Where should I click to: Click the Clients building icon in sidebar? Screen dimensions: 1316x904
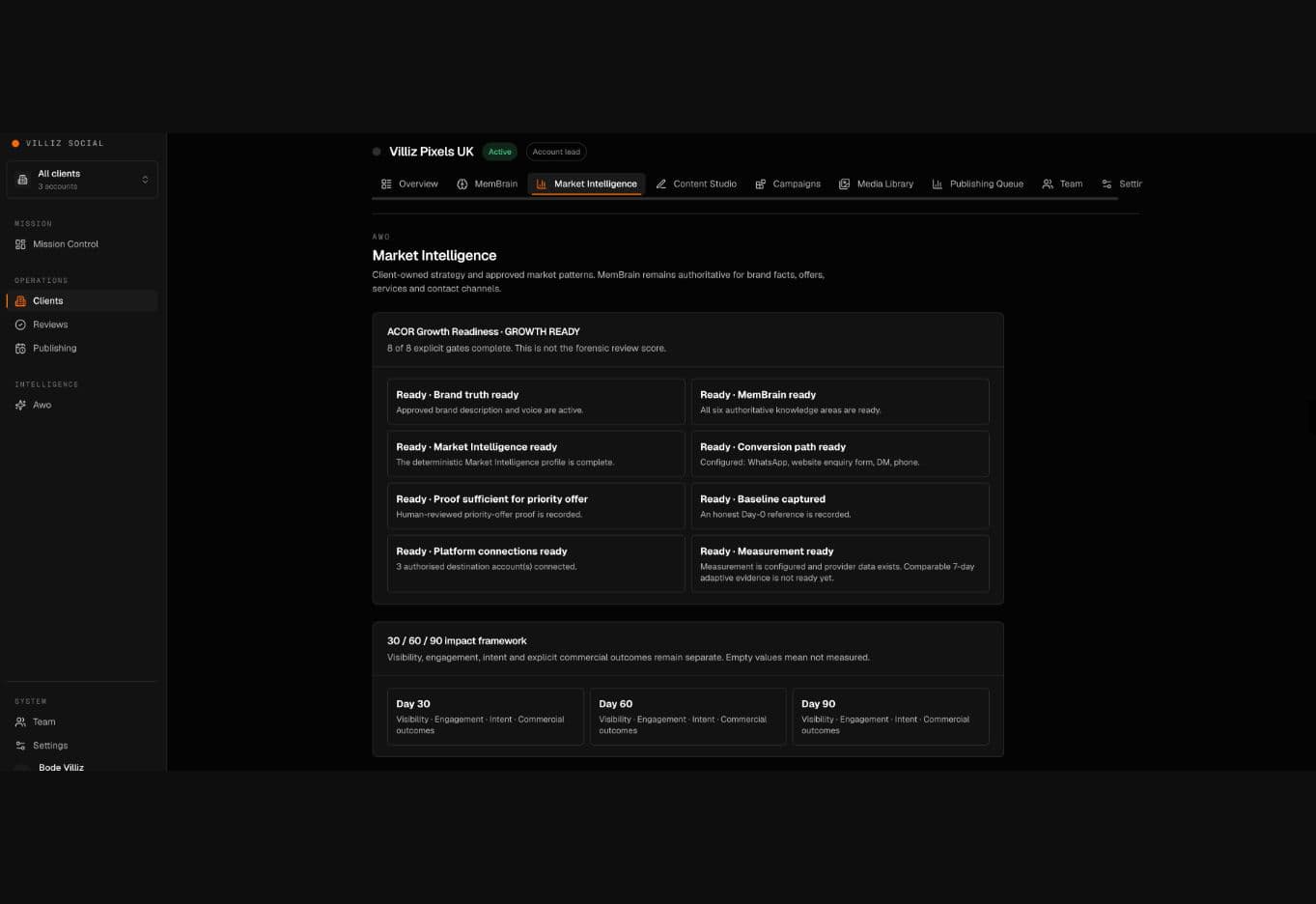pyautogui.click(x=20, y=301)
